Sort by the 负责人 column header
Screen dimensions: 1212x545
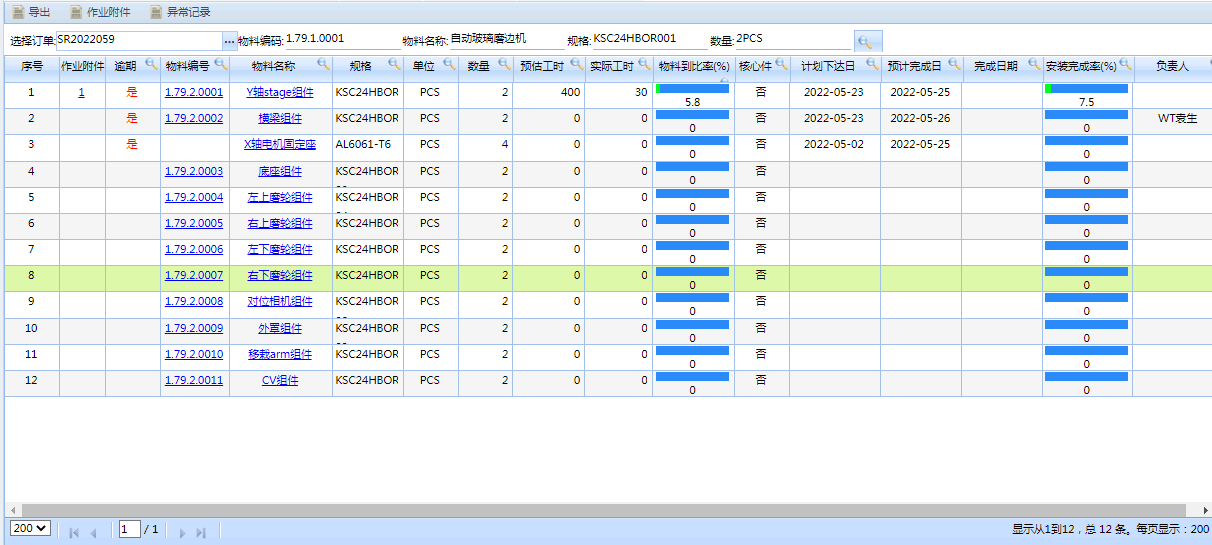coord(1172,66)
